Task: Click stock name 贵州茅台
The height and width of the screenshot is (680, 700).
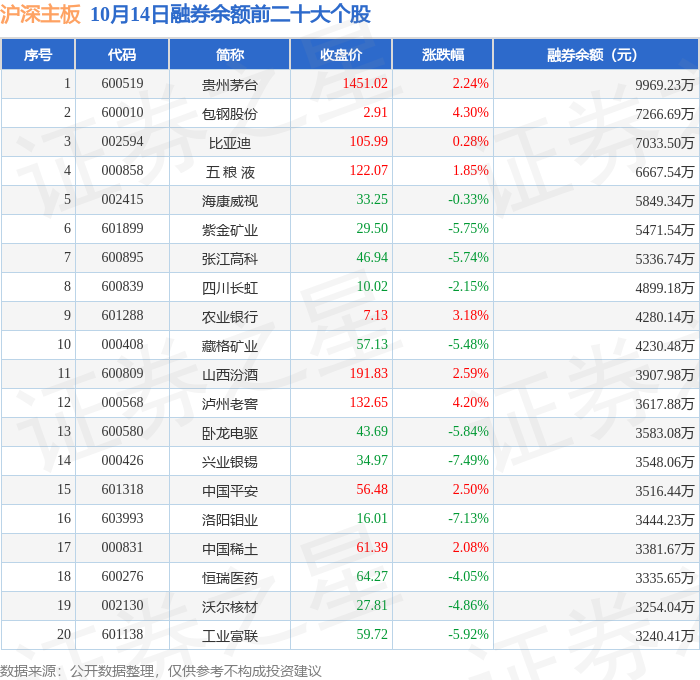Action: click(229, 84)
